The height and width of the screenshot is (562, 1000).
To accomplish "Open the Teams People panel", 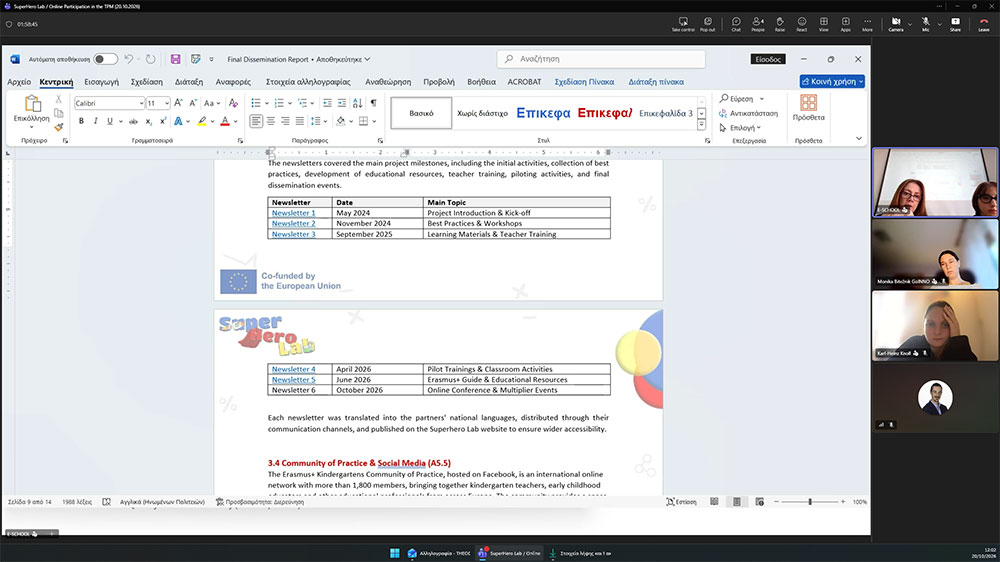I will coord(758,24).
